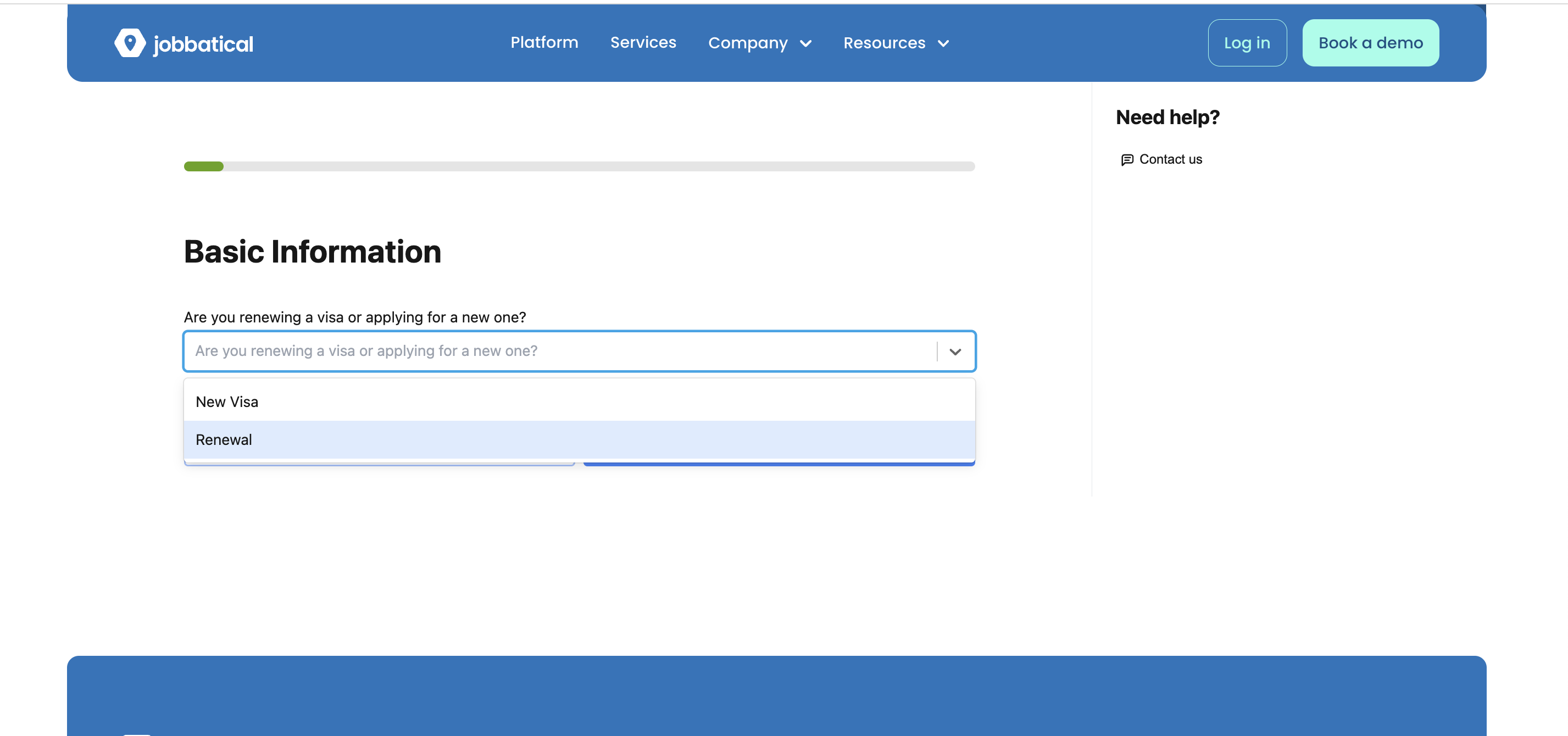Click the visa question label above the select
The width and height of the screenshot is (1568, 736).
(x=354, y=317)
